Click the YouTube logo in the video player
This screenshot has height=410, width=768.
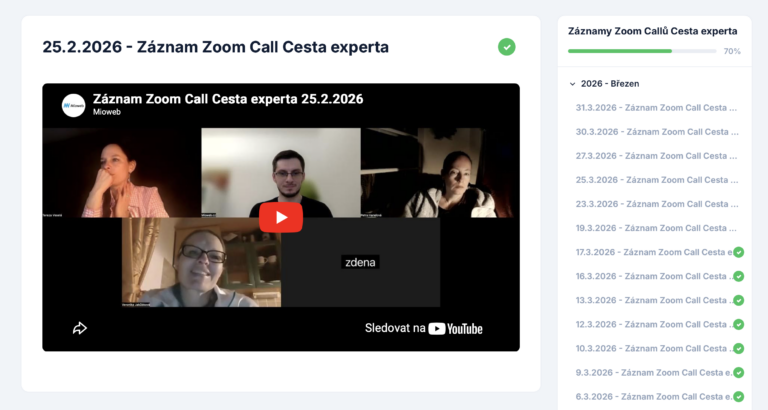coord(456,329)
